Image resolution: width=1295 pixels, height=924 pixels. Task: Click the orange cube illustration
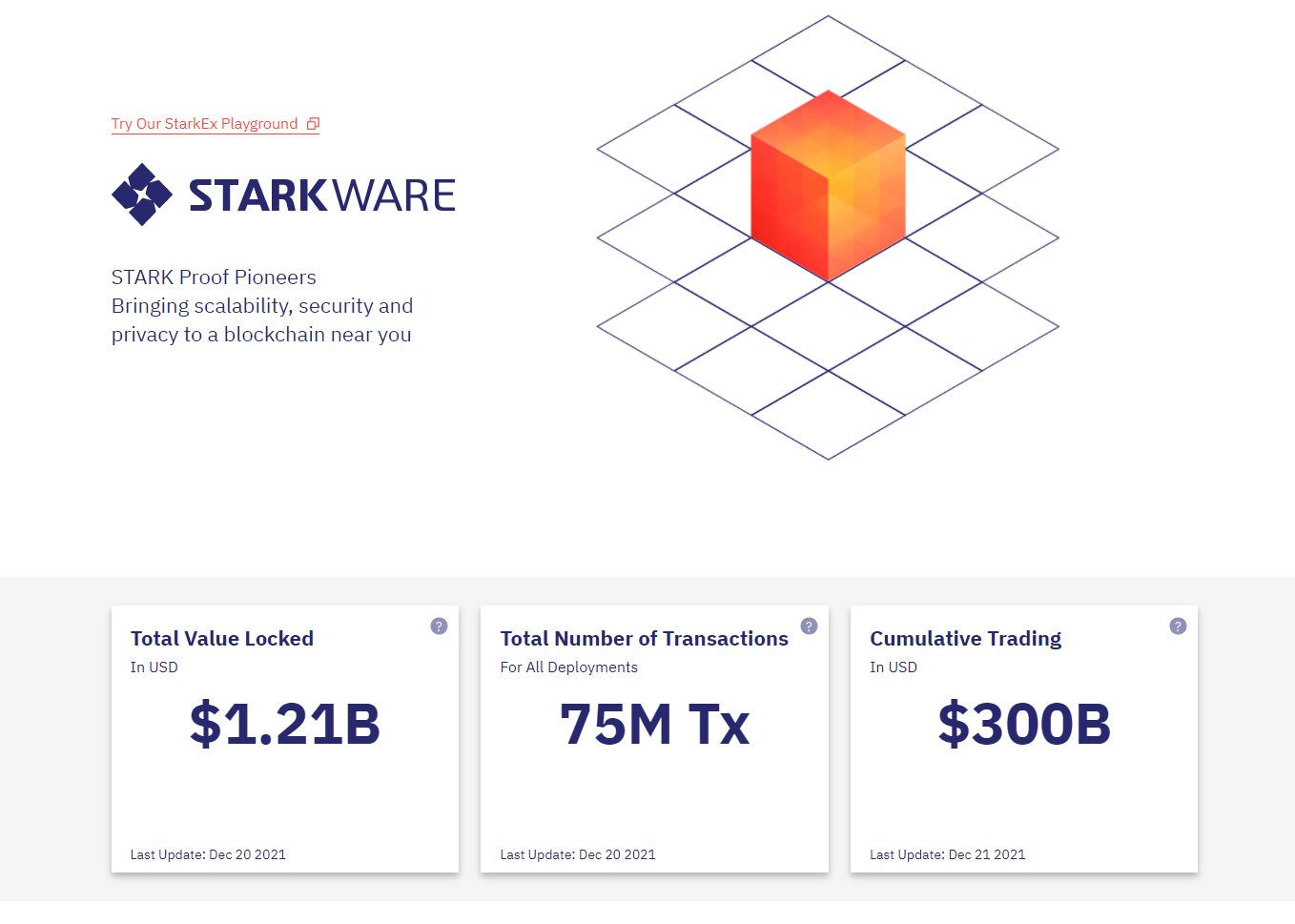coord(828,186)
